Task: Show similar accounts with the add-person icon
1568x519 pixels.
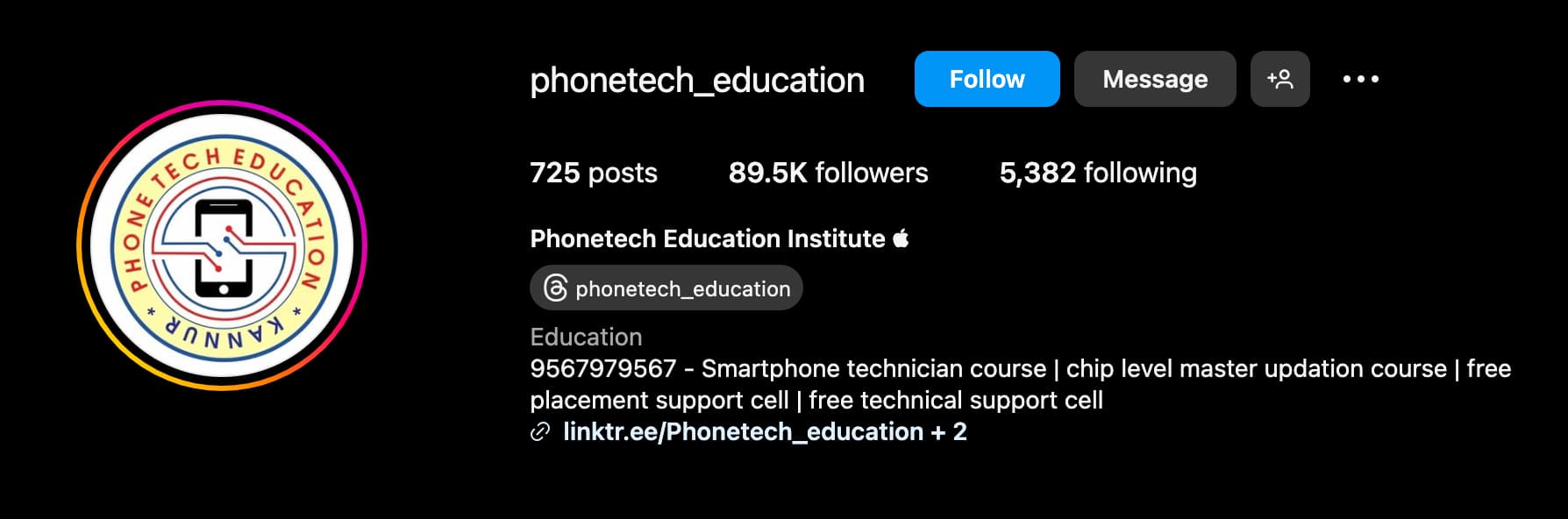Action: [x=1279, y=79]
